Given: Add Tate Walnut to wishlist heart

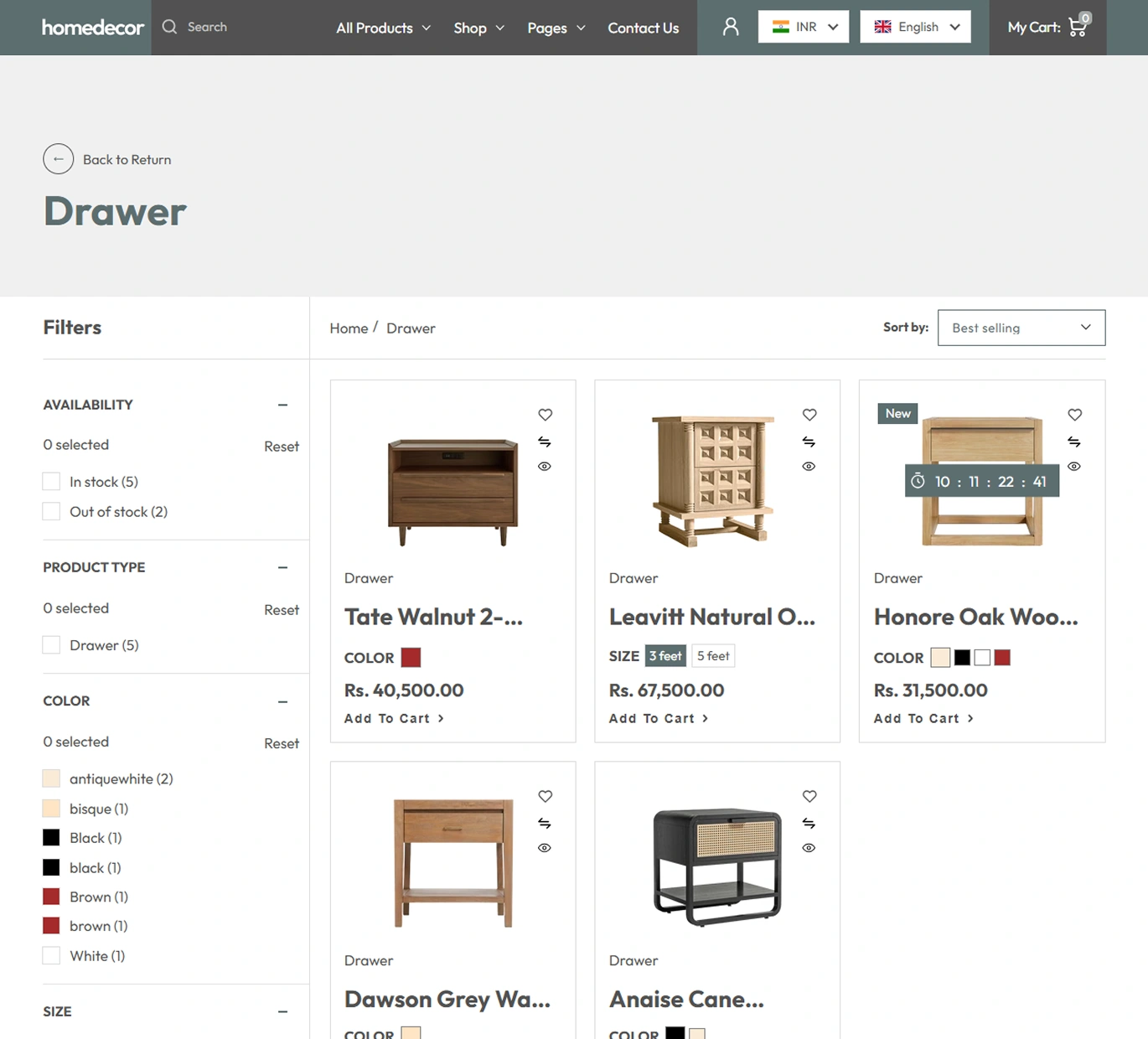Looking at the screenshot, I should [546, 415].
